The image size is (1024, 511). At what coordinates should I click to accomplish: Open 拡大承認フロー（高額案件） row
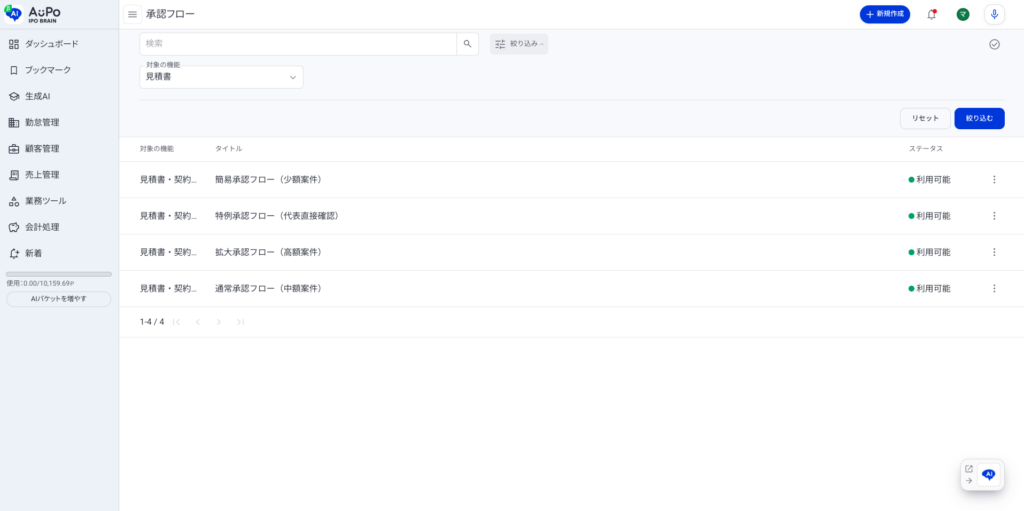pyautogui.click(x=268, y=252)
